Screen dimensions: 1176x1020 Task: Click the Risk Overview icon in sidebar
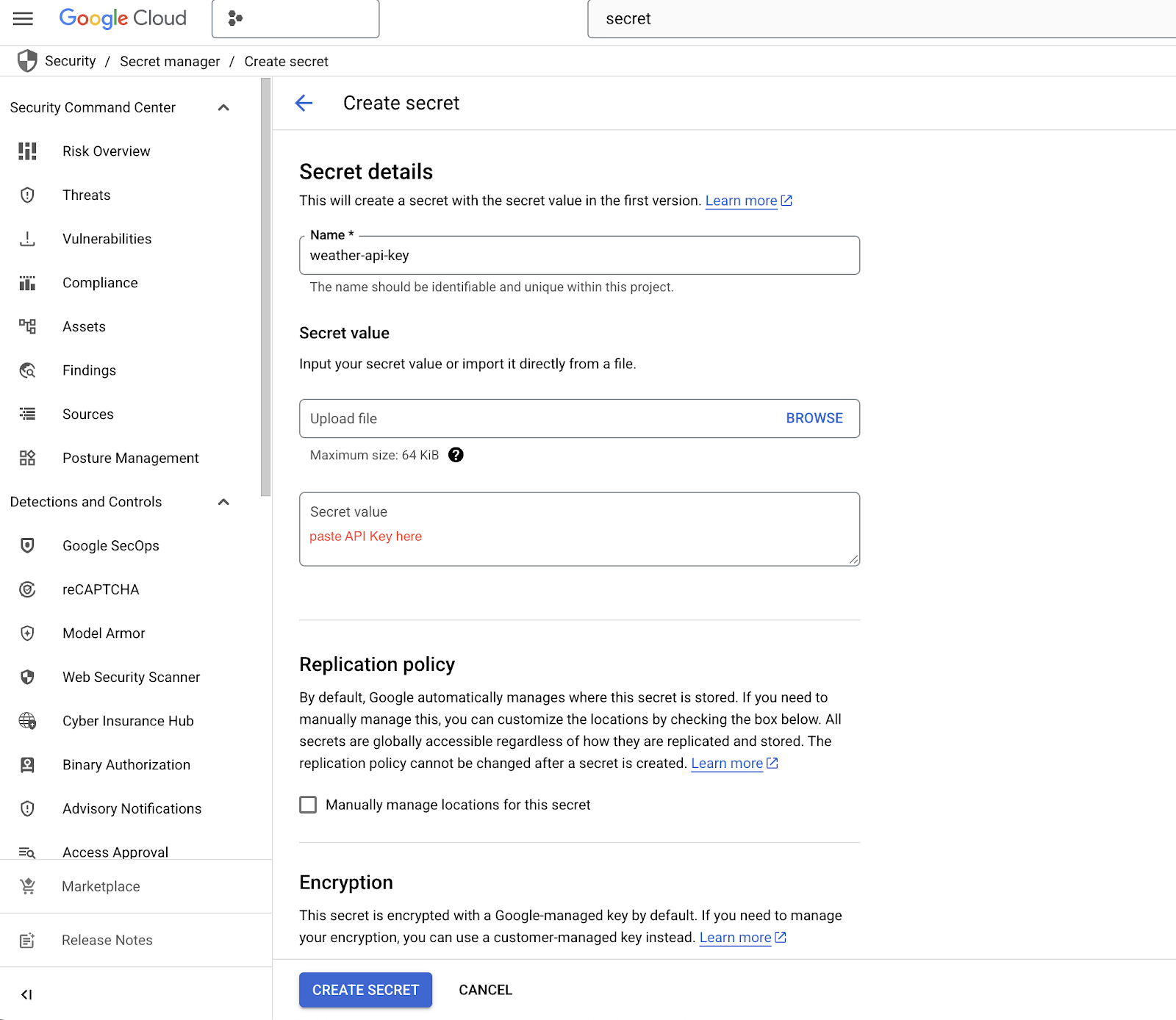pyautogui.click(x=27, y=151)
